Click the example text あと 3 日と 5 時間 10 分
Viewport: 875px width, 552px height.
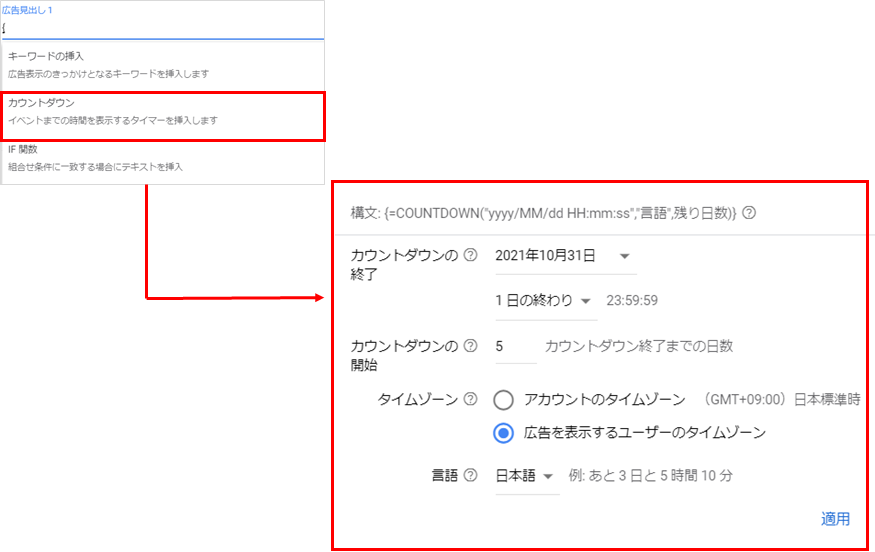650,476
